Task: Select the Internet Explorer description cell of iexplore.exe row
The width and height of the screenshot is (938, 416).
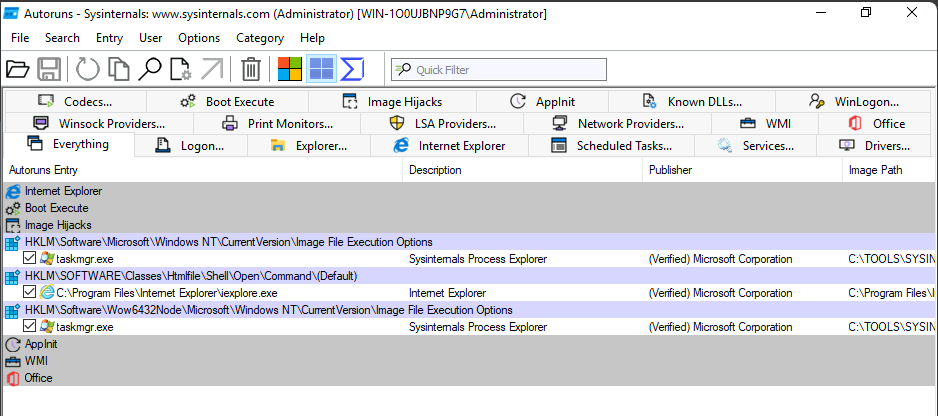Action: point(447,293)
